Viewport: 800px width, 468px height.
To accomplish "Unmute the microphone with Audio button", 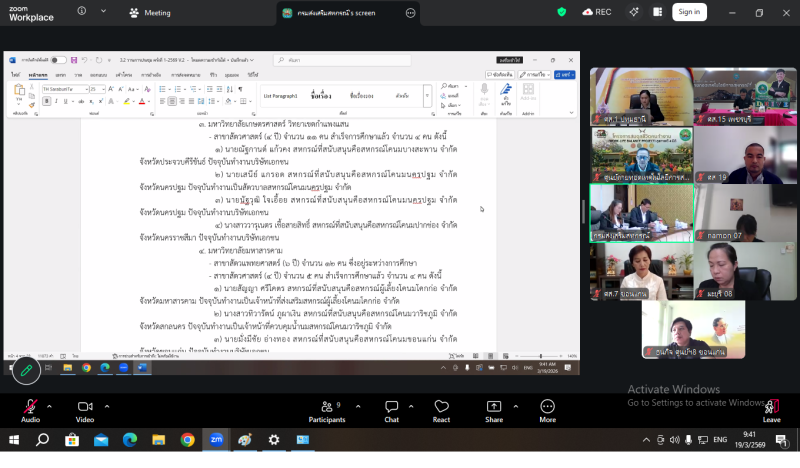I will (30, 407).
